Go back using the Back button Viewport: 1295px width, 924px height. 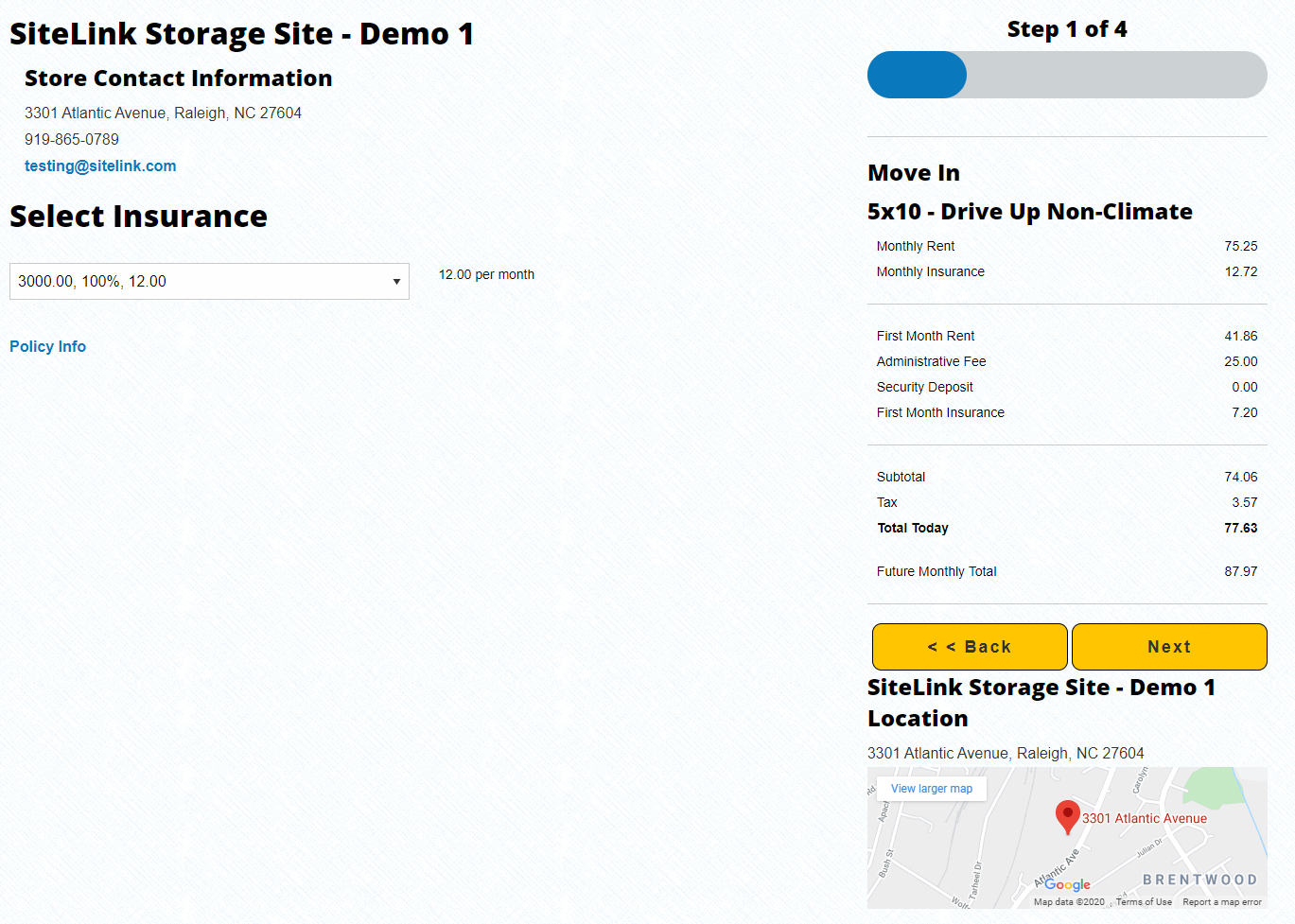(x=970, y=647)
